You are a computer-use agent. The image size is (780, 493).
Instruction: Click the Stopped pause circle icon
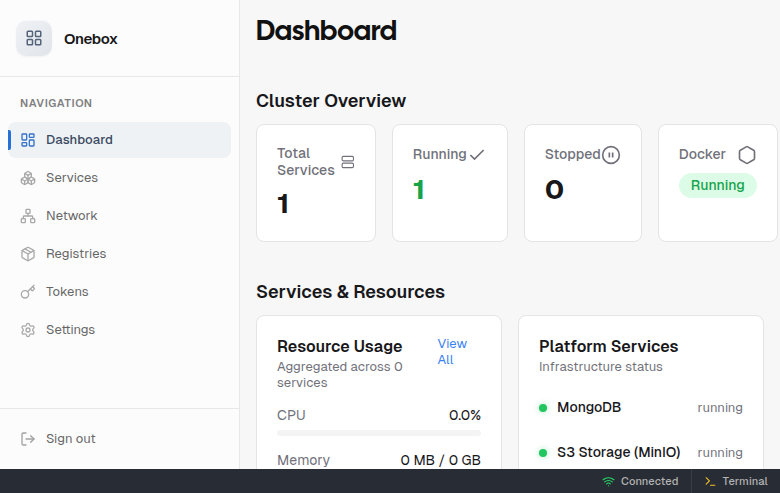click(x=611, y=155)
